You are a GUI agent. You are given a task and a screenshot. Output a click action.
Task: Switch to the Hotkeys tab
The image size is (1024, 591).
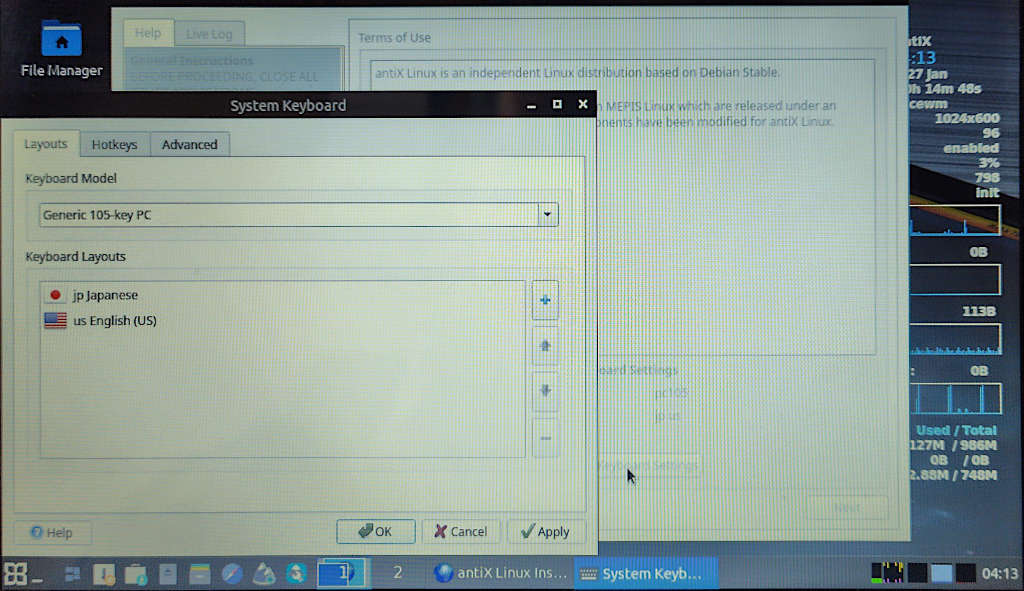click(114, 144)
